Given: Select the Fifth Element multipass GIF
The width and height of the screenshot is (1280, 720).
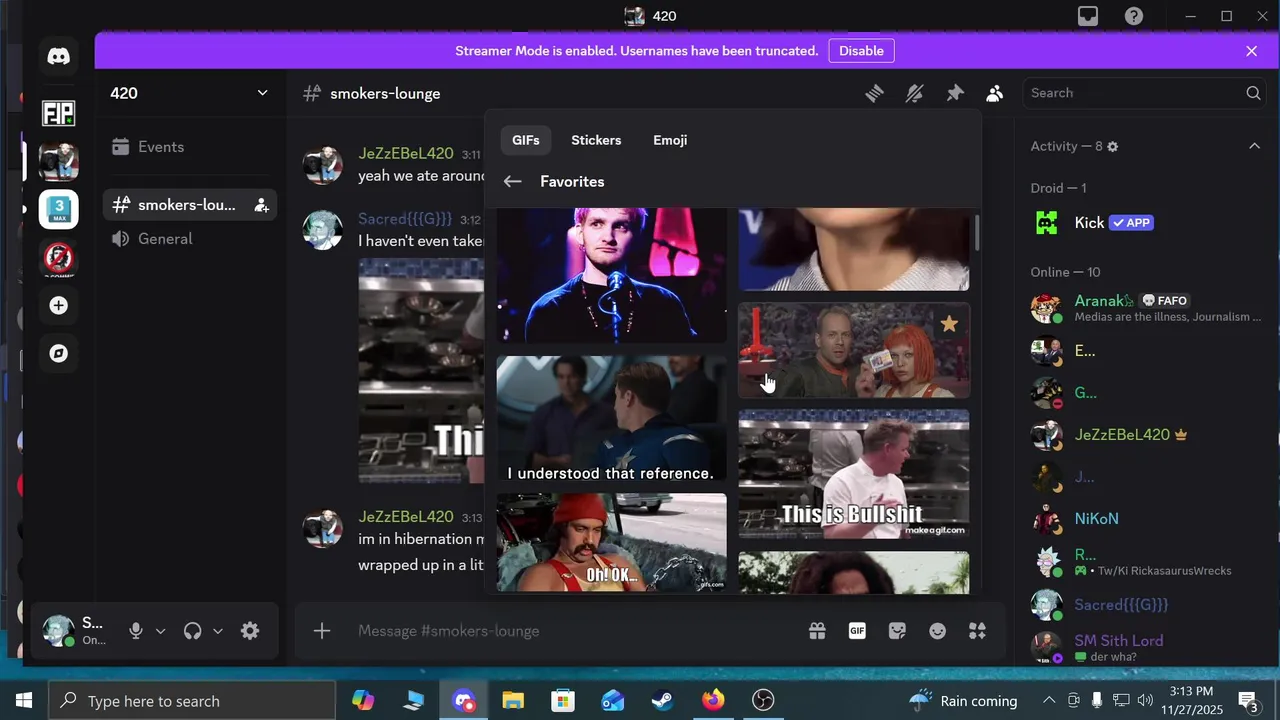Looking at the screenshot, I should pyautogui.click(x=854, y=351).
